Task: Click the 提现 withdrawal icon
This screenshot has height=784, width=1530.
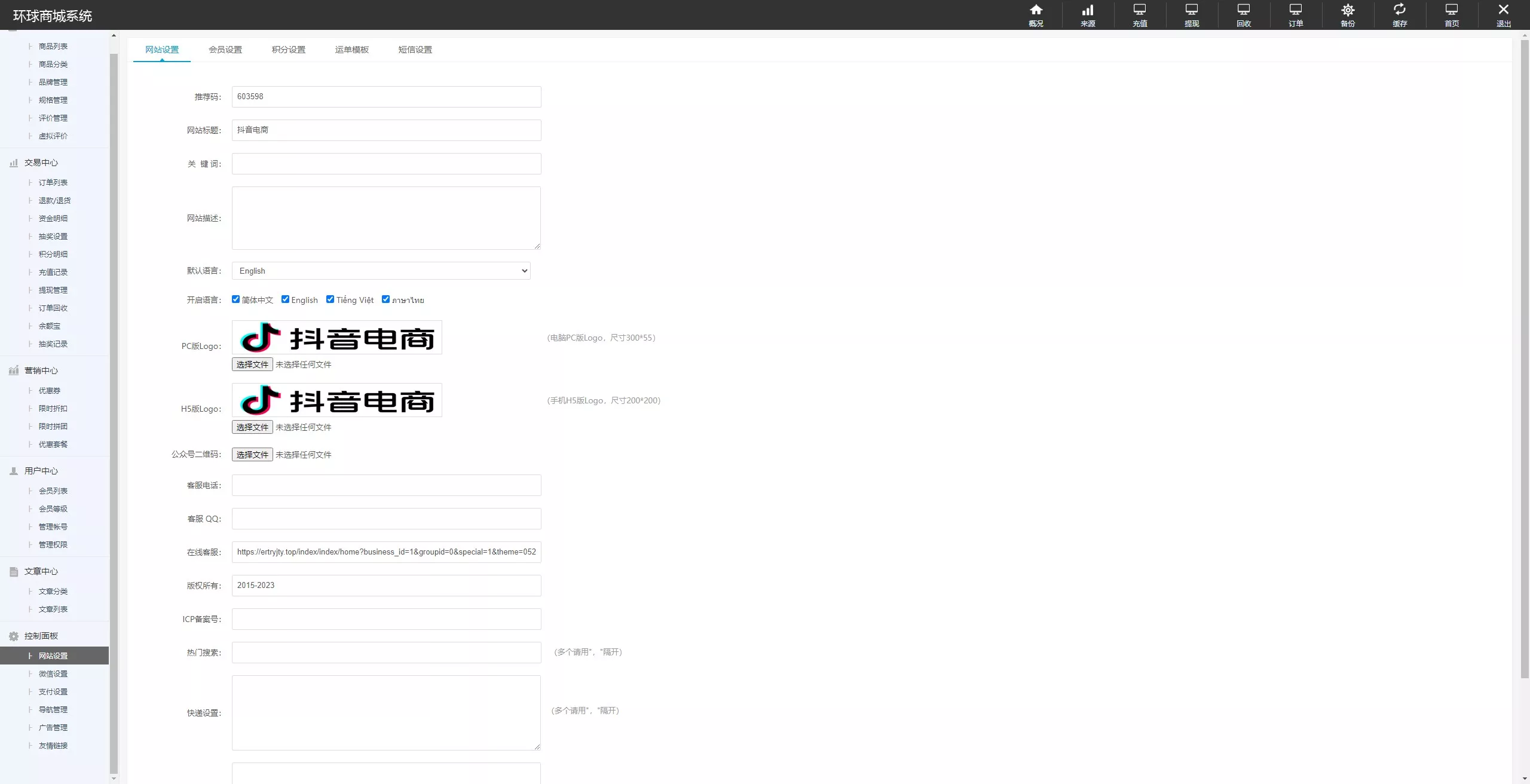Action: point(1191,15)
